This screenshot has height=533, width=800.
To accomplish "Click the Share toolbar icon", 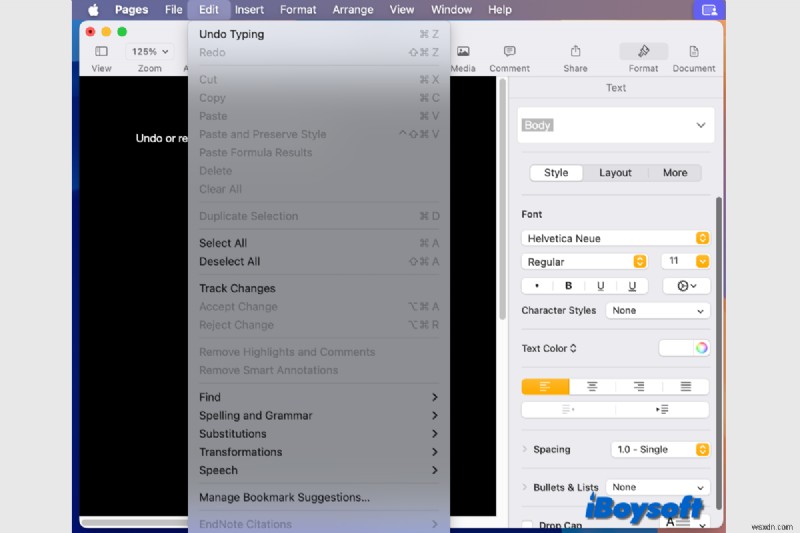I will (x=575, y=52).
